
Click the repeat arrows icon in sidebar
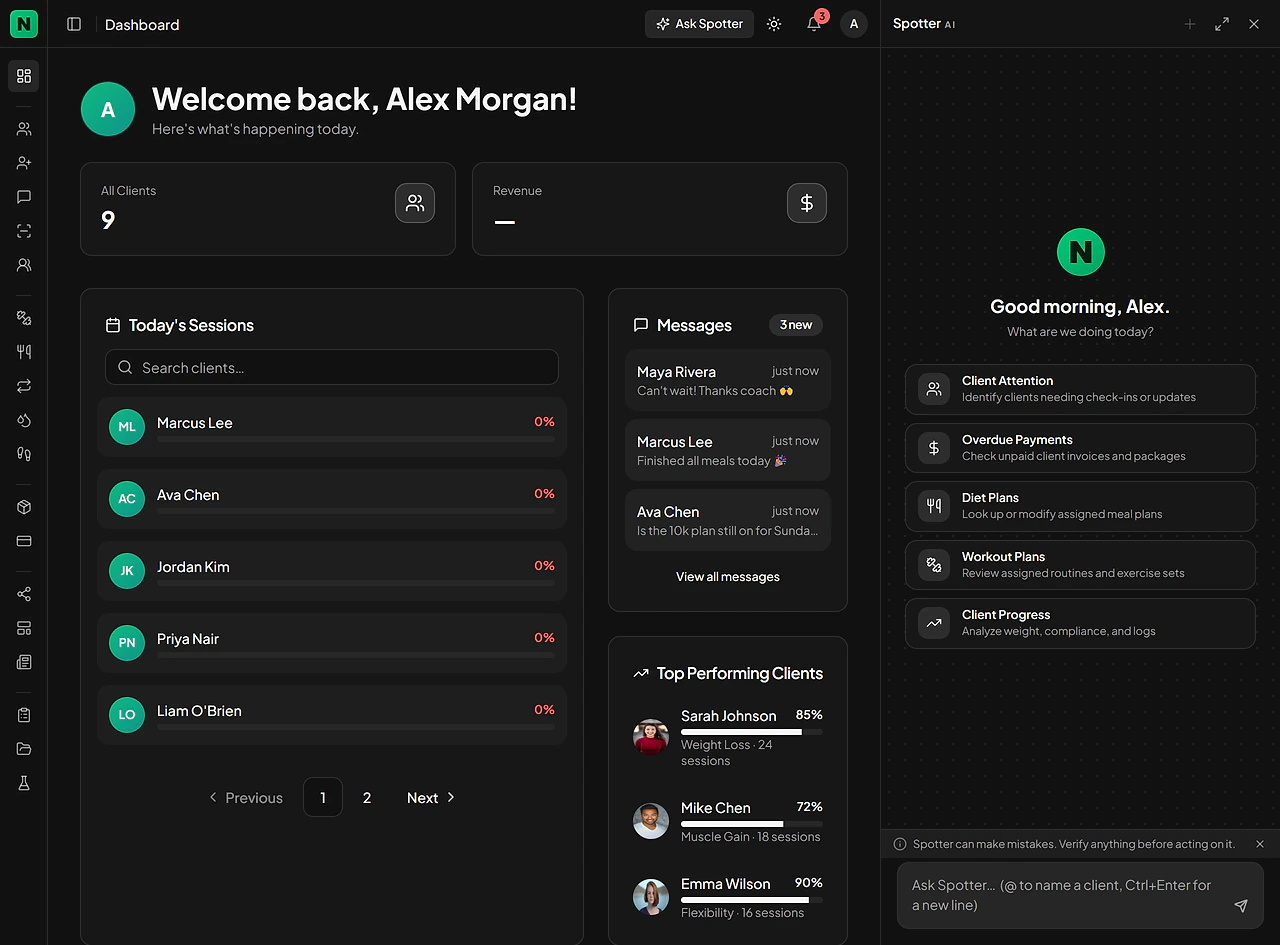24,386
